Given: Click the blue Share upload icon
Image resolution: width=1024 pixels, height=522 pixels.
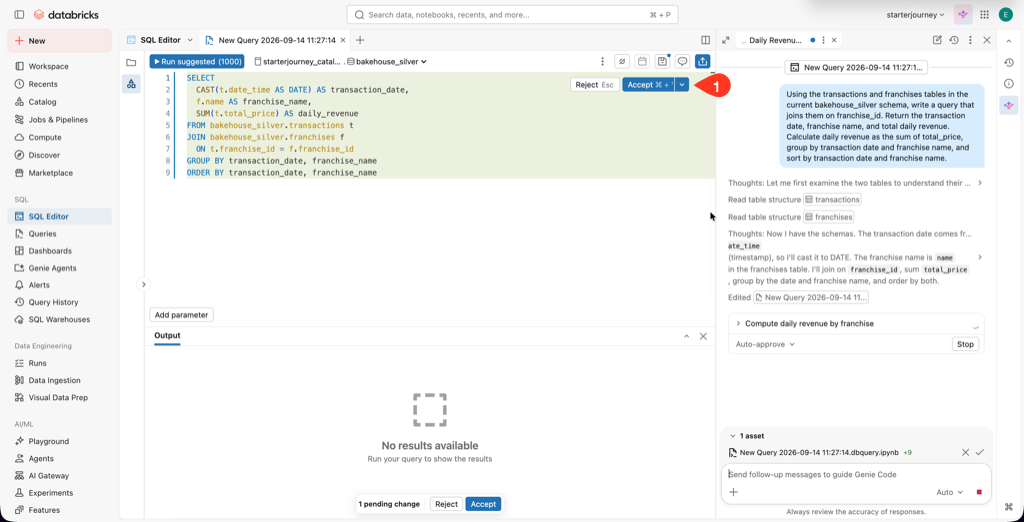Looking at the screenshot, I should click(703, 61).
